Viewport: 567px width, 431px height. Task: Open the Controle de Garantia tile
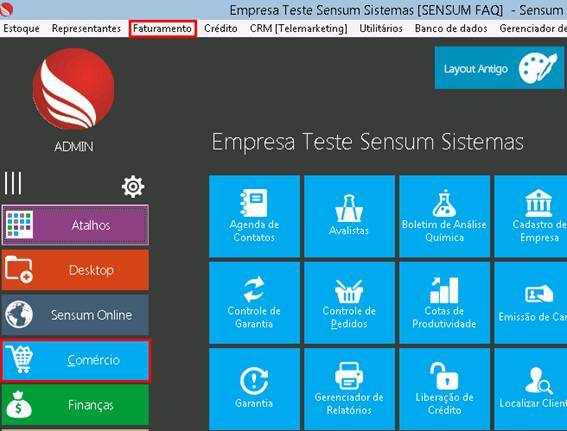coord(254,303)
